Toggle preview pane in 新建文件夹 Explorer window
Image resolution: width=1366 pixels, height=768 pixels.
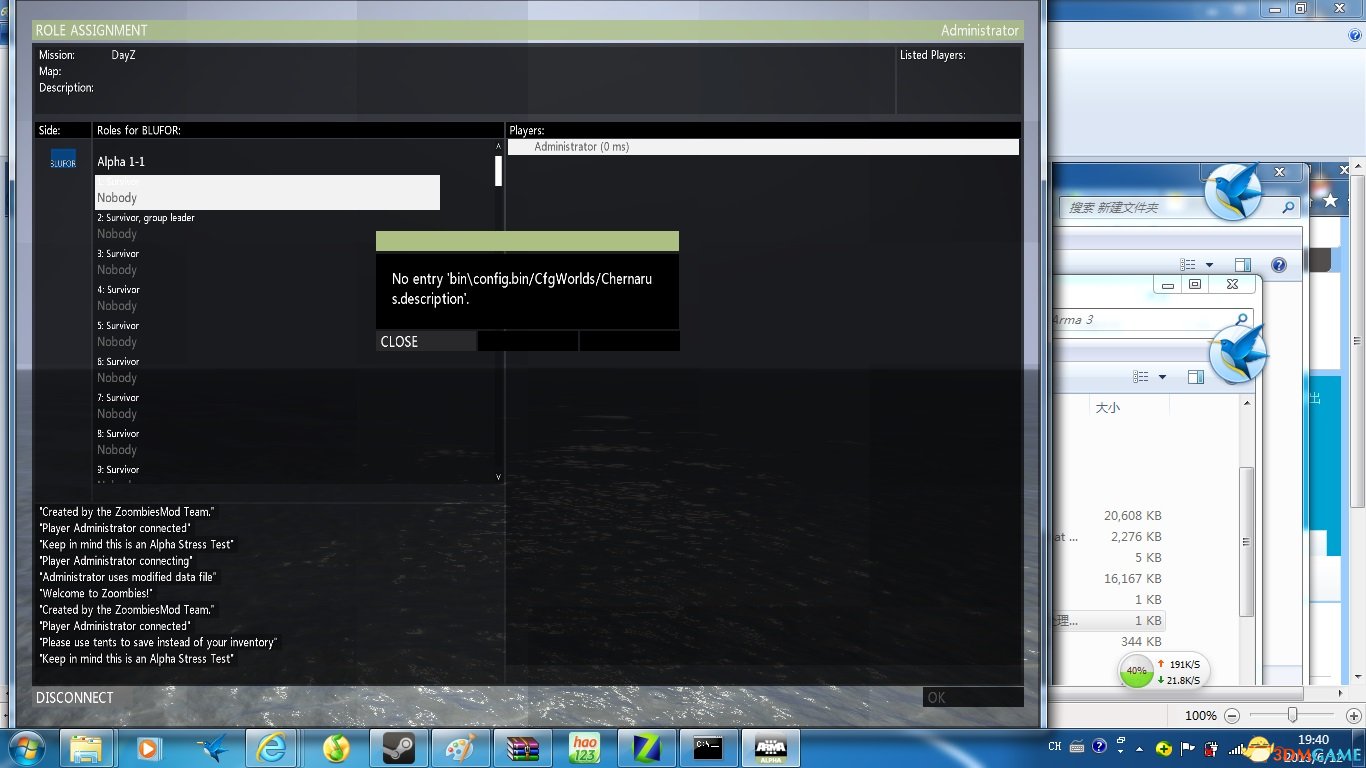1243,265
